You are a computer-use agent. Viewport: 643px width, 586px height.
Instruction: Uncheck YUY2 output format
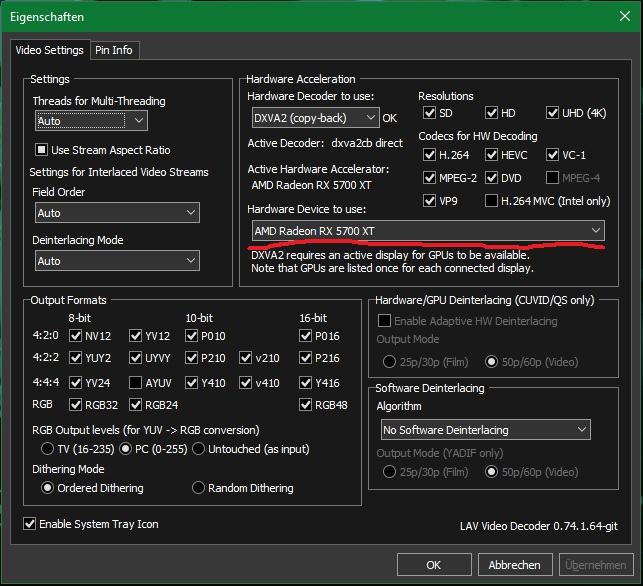click(75, 358)
